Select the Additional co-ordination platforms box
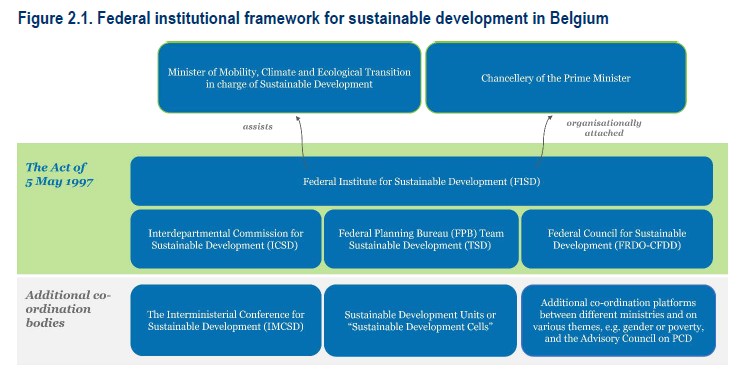747x375 pixels. [618, 320]
